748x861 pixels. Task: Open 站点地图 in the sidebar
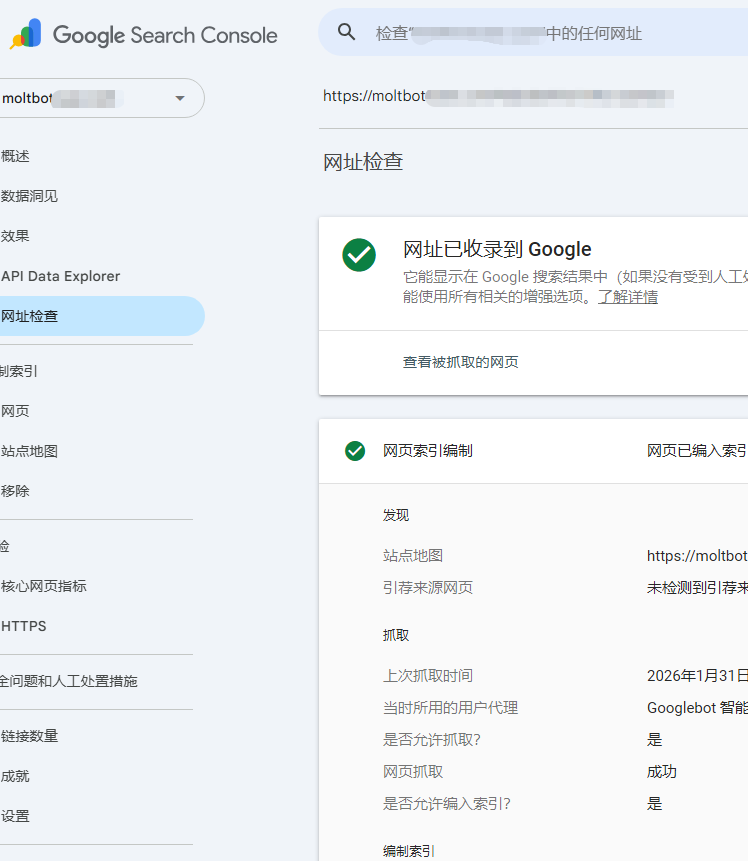tap(29, 451)
